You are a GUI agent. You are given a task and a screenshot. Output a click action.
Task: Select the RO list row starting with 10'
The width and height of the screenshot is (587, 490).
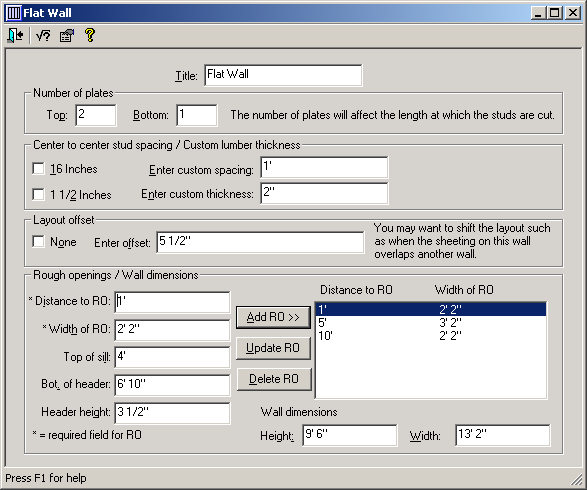(431, 335)
